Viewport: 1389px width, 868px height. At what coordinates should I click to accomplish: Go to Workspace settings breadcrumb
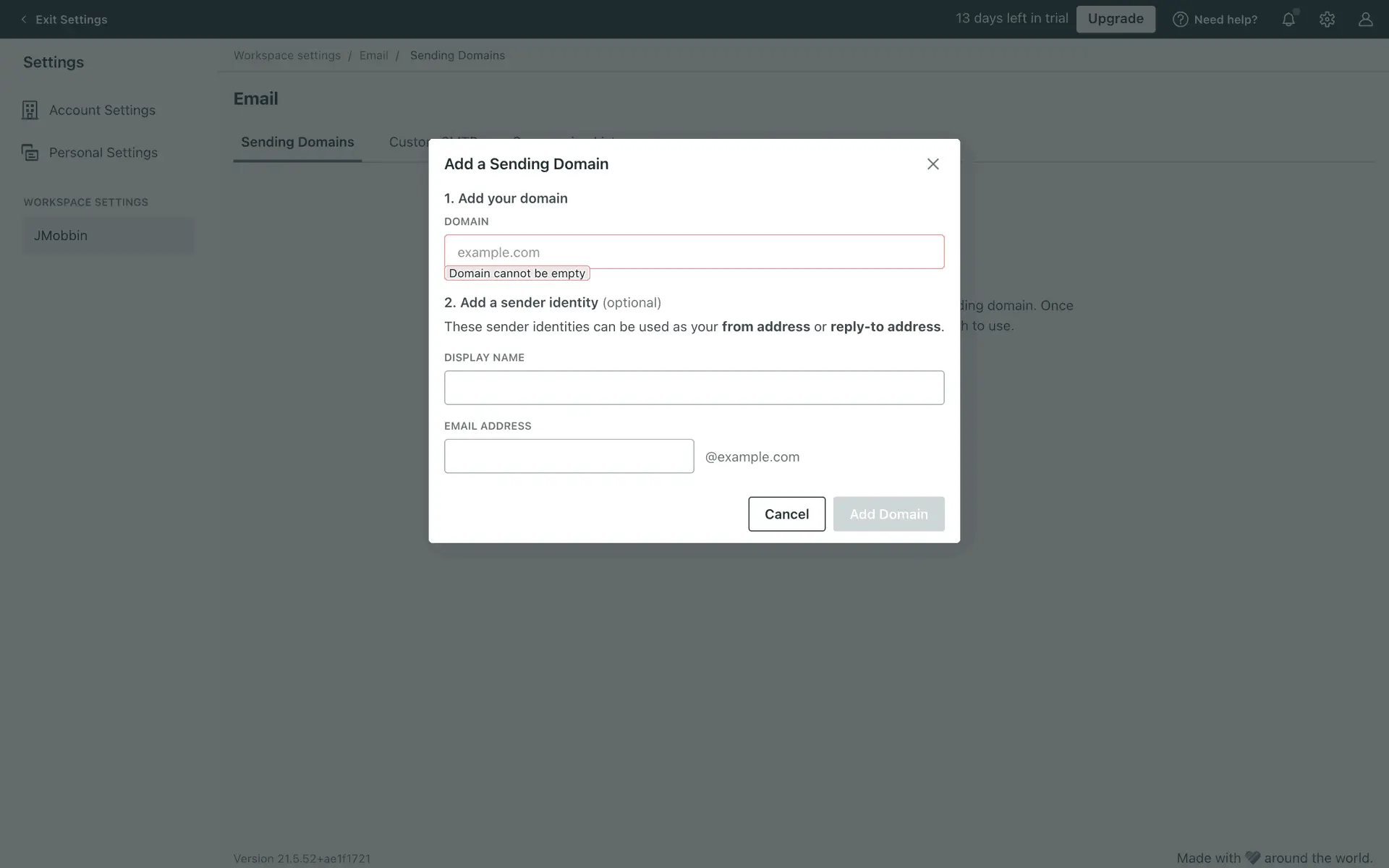click(x=286, y=56)
